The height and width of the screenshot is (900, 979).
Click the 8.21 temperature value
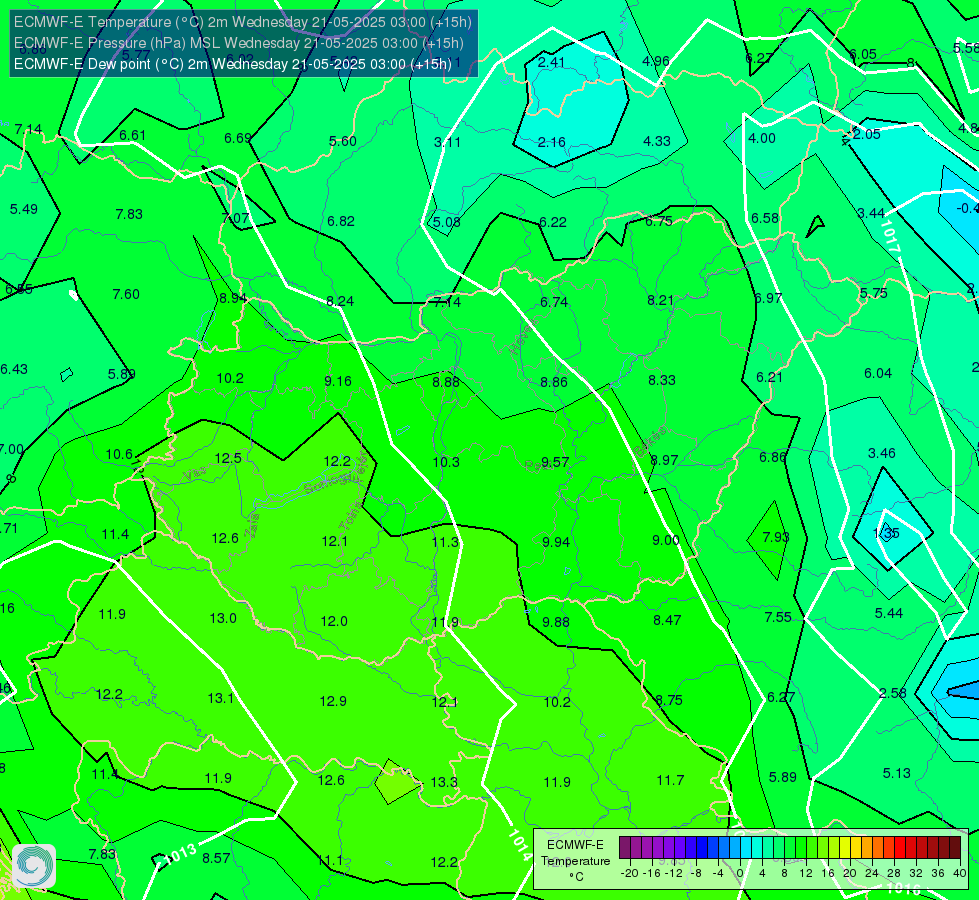click(x=661, y=301)
